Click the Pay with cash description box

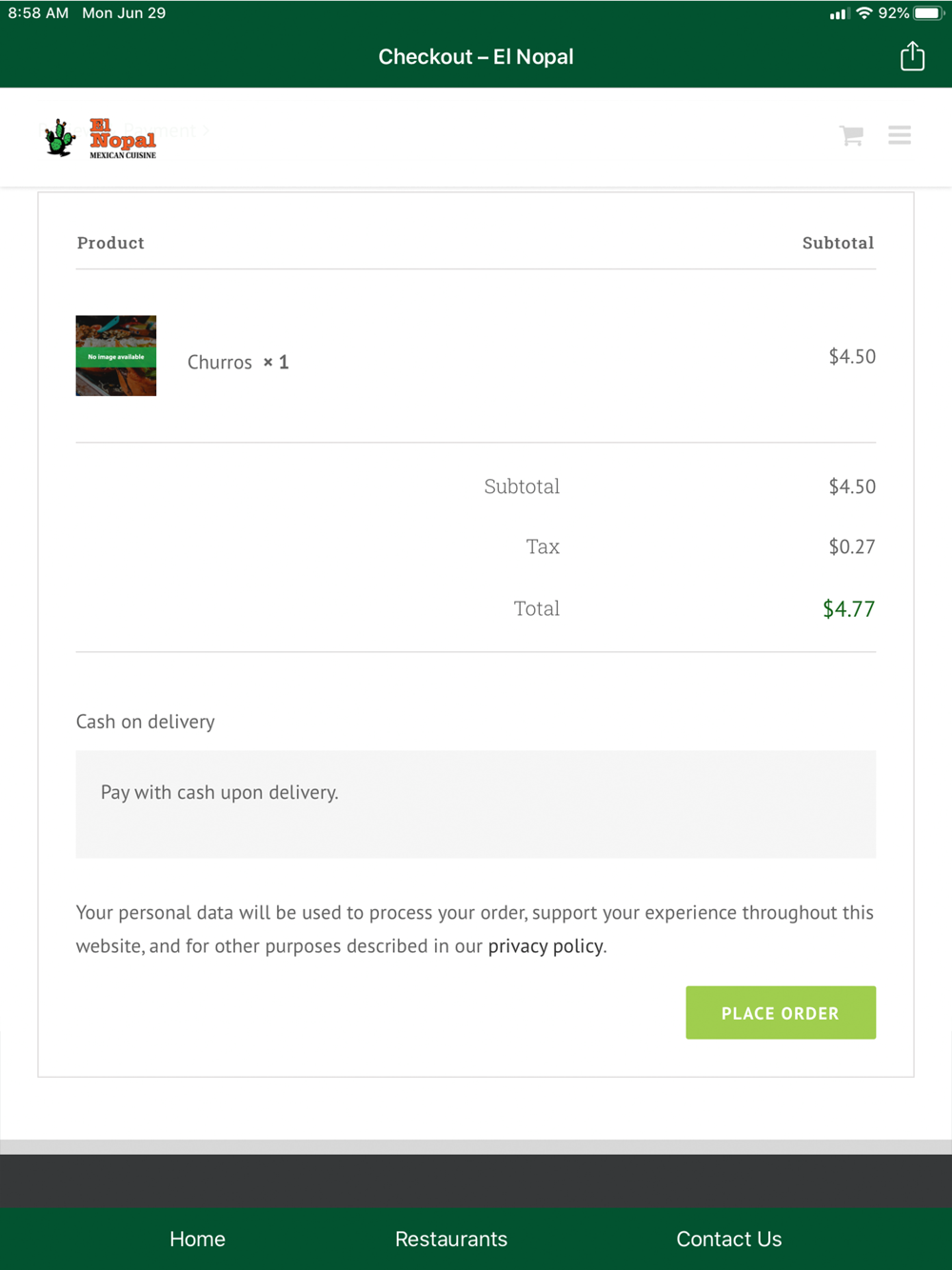tap(476, 804)
